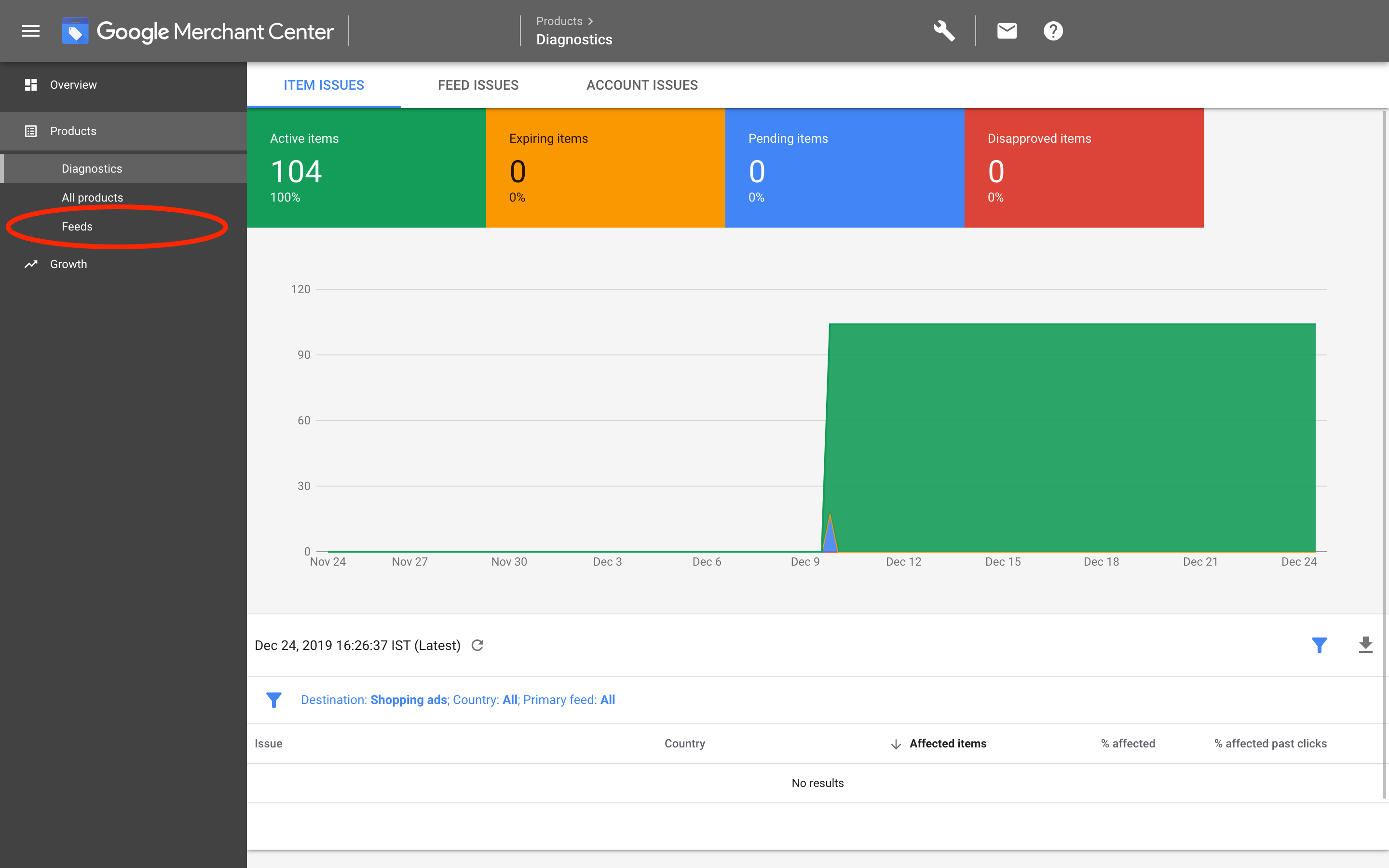Switch to the Feed Issues tab
Viewport: 1389px width, 868px height.
coord(477,85)
